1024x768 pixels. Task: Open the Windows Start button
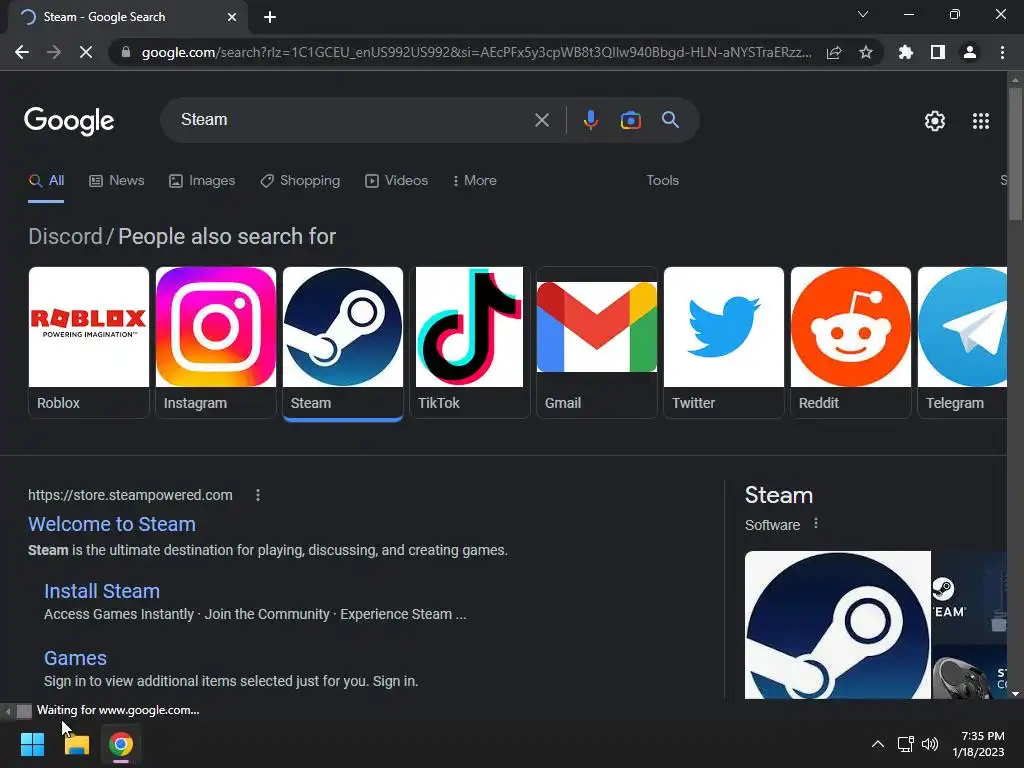click(x=32, y=744)
